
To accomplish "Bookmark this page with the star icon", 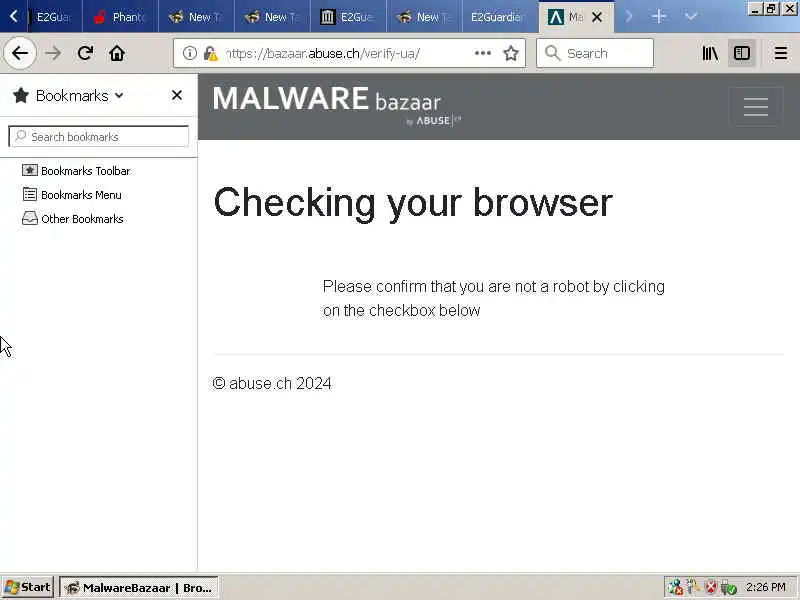I will click(x=511, y=53).
